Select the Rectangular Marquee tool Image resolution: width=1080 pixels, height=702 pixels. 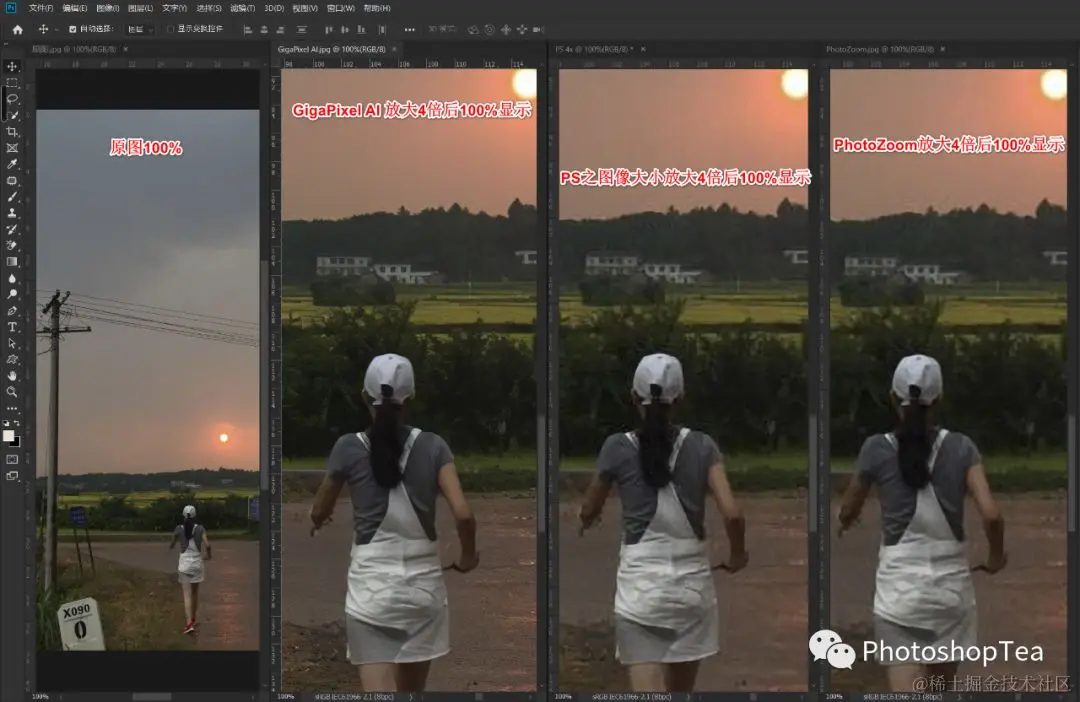12,83
